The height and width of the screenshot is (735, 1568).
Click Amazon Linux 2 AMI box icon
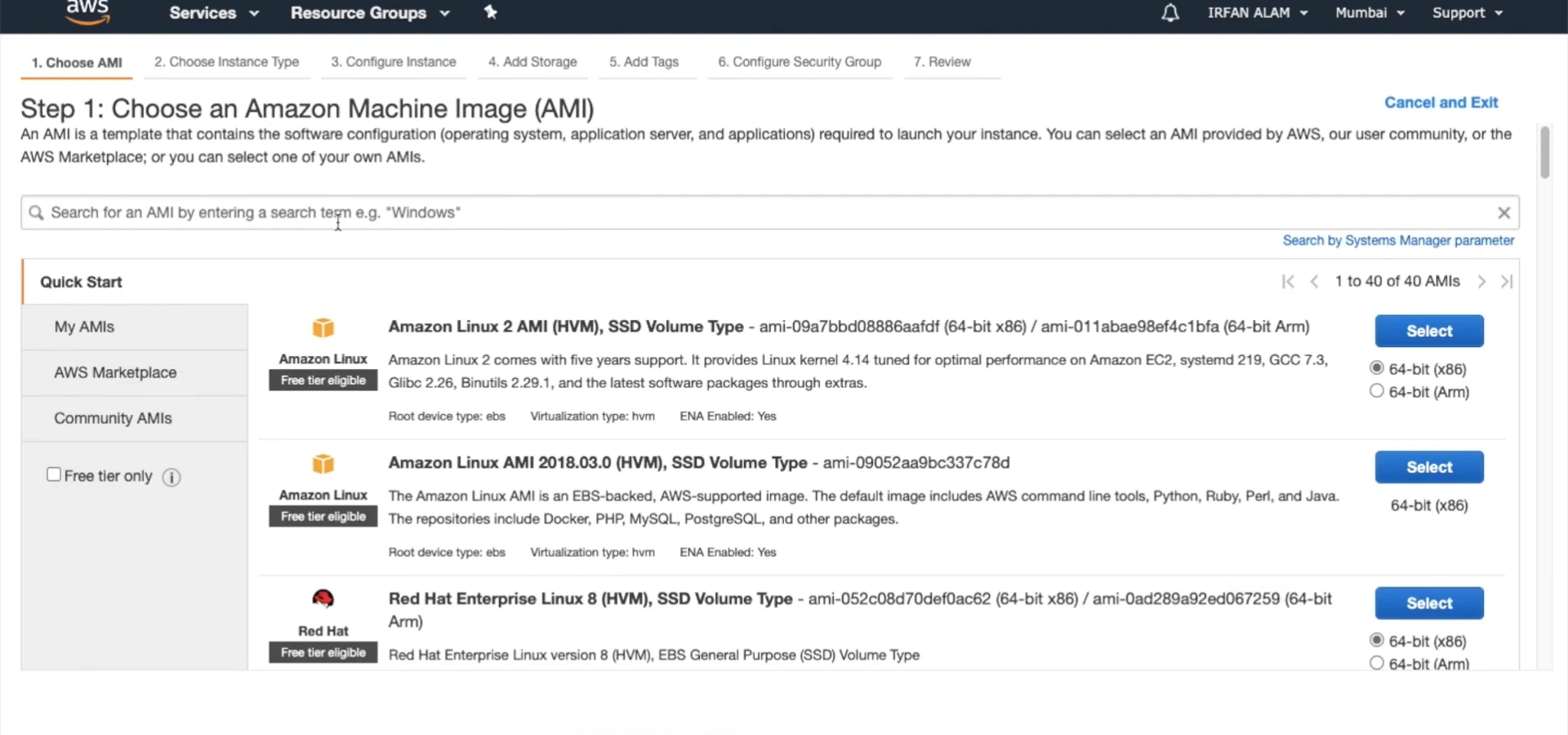tap(323, 327)
